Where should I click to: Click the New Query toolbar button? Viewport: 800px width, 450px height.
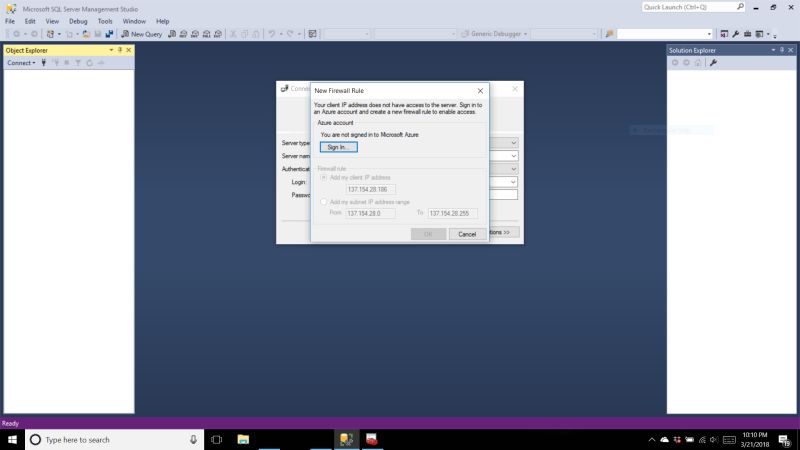point(141,34)
